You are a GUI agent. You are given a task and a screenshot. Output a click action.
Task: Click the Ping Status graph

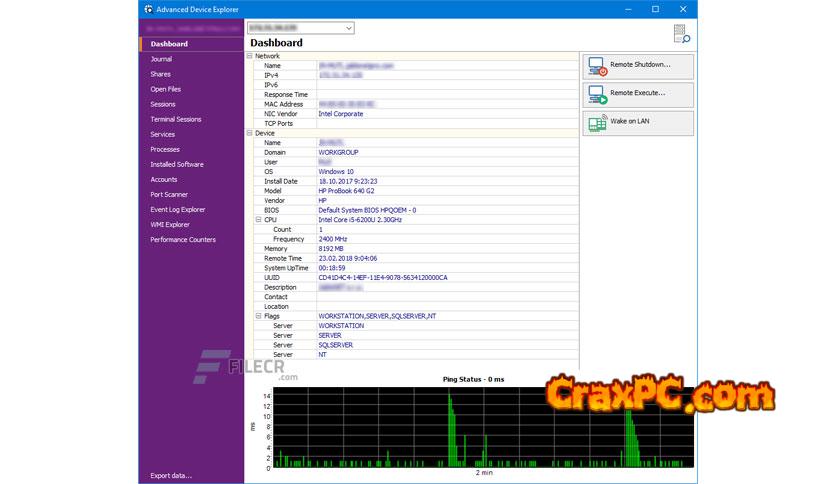(475, 427)
